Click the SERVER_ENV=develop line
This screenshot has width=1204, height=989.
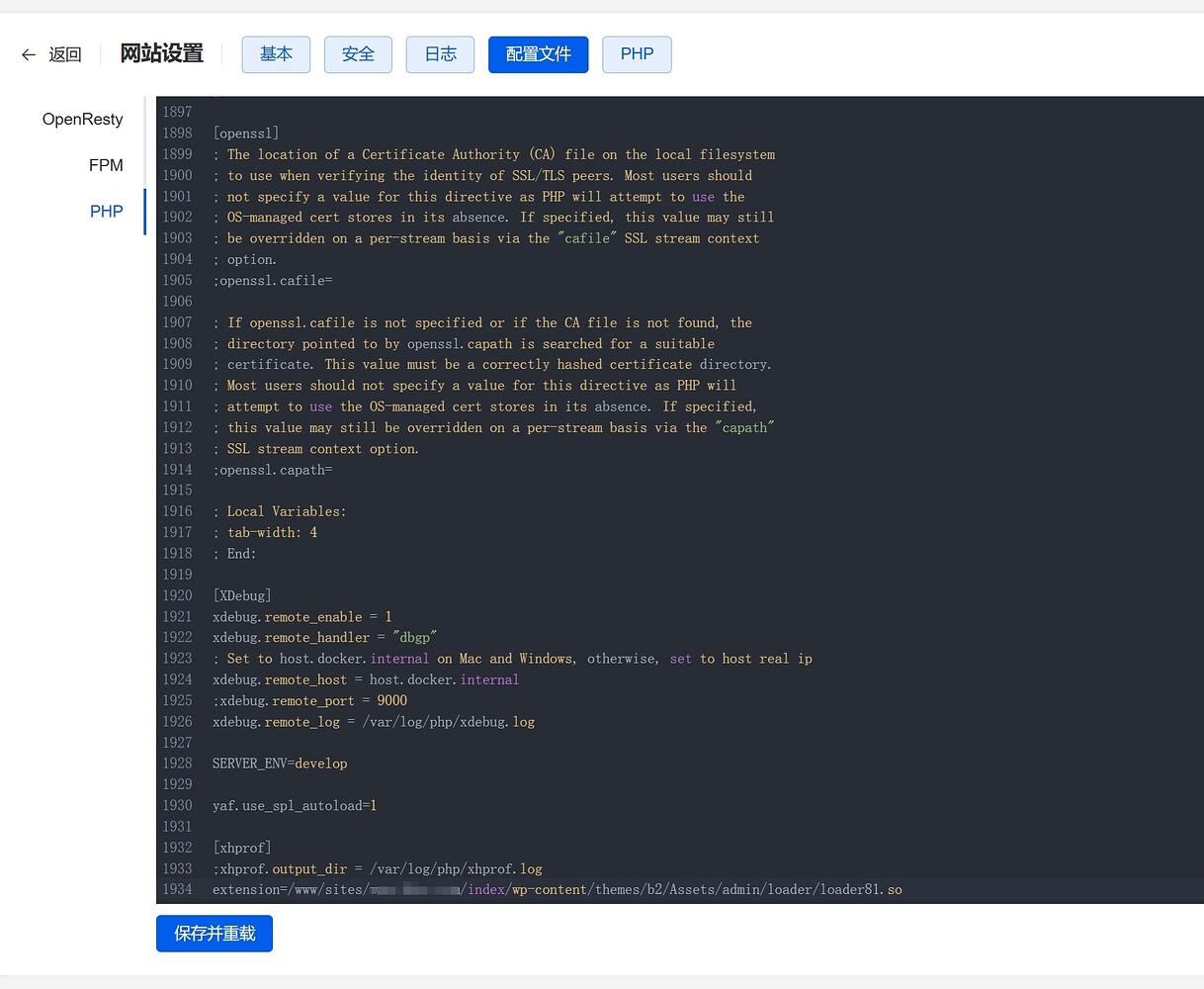280,763
